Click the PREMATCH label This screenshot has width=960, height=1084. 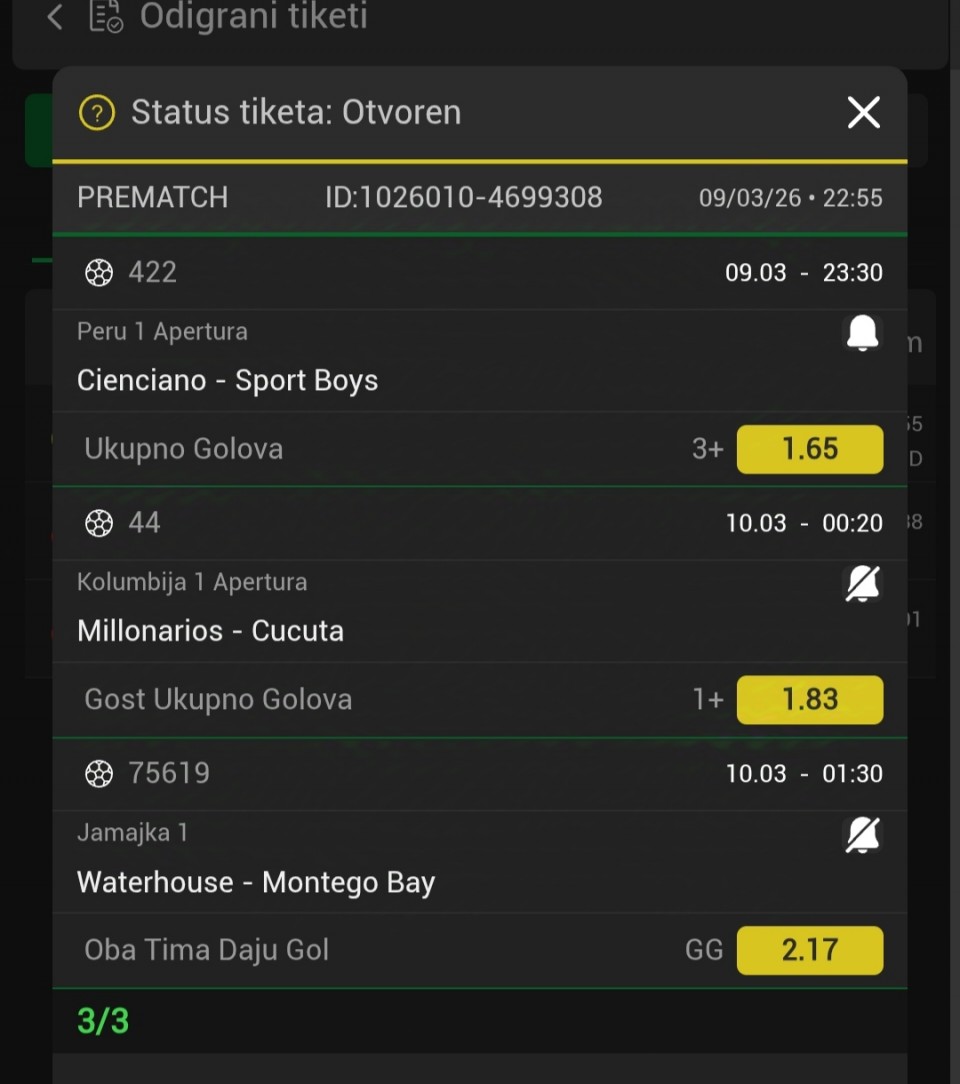(153, 197)
